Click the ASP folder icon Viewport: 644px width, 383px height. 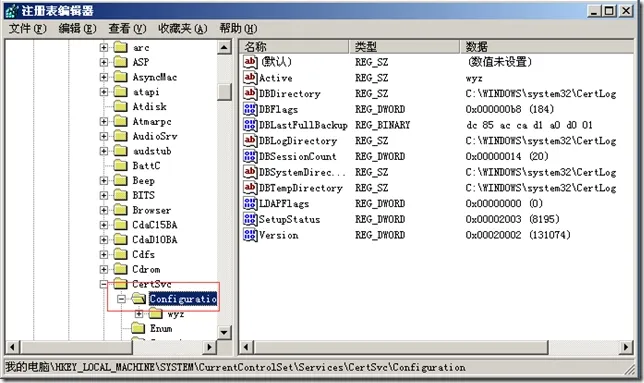point(120,62)
